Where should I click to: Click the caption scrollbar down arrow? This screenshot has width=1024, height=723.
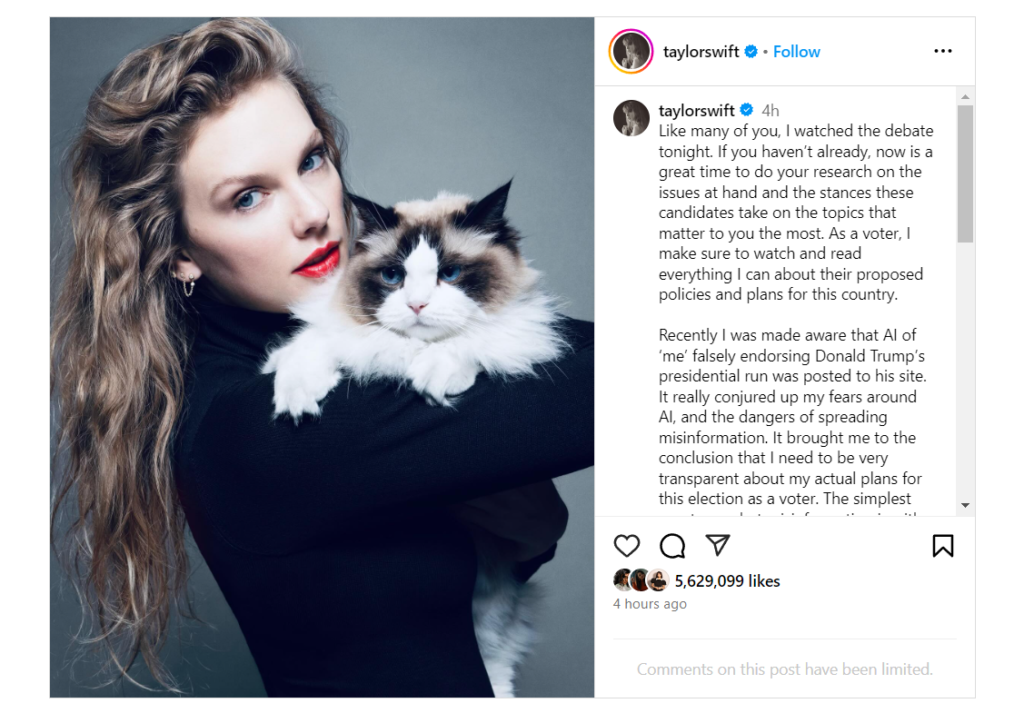click(965, 506)
